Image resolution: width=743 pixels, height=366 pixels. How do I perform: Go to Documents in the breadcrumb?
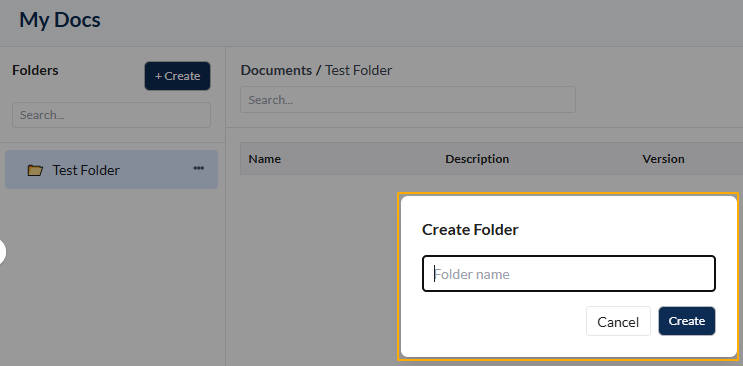[276, 70]
